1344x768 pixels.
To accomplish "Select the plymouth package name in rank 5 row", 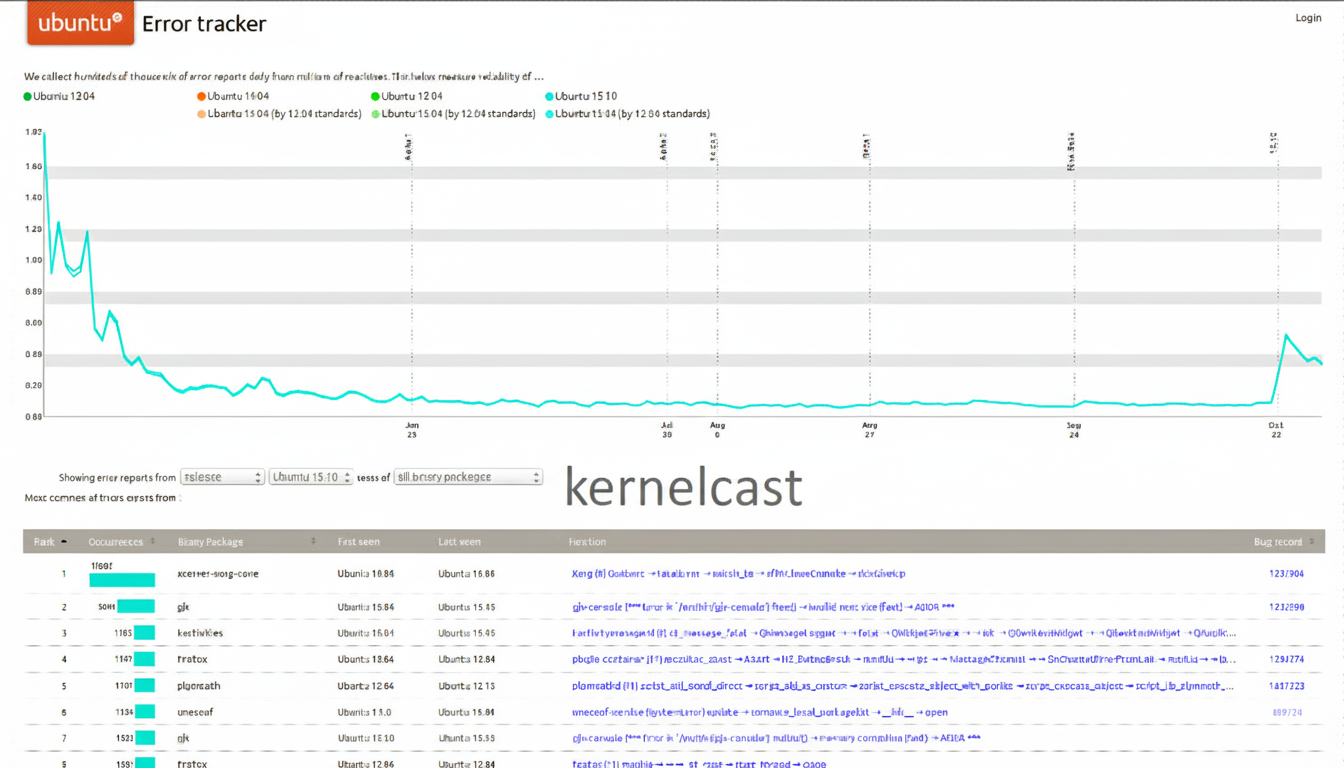I will tap(199, 686).
